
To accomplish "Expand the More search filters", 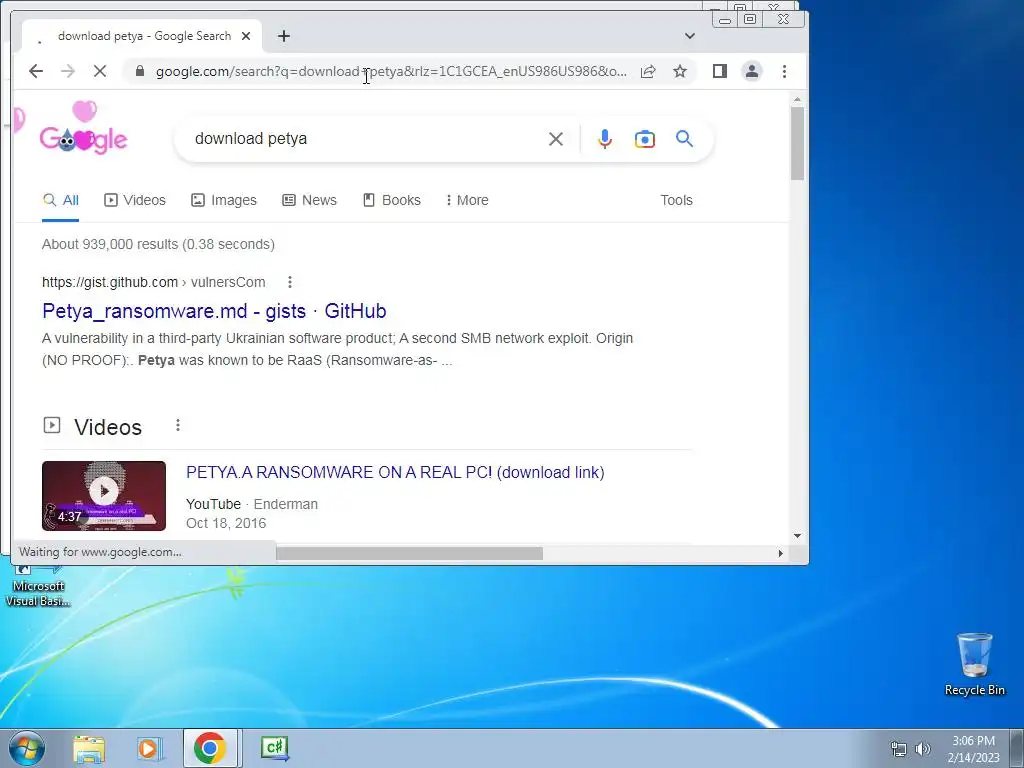I will pyautogui.click(x=468, y=200).
